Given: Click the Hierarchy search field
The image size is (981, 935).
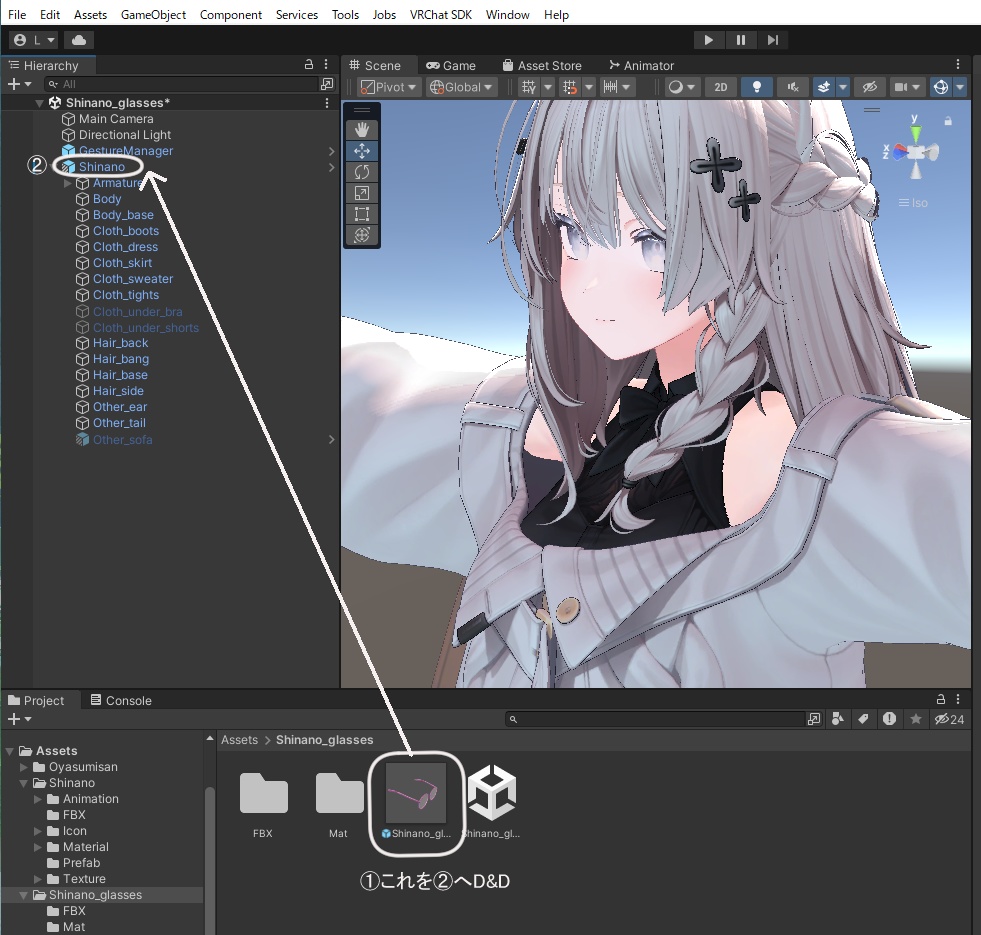Looking at the screenshot, I should point(181,84).
